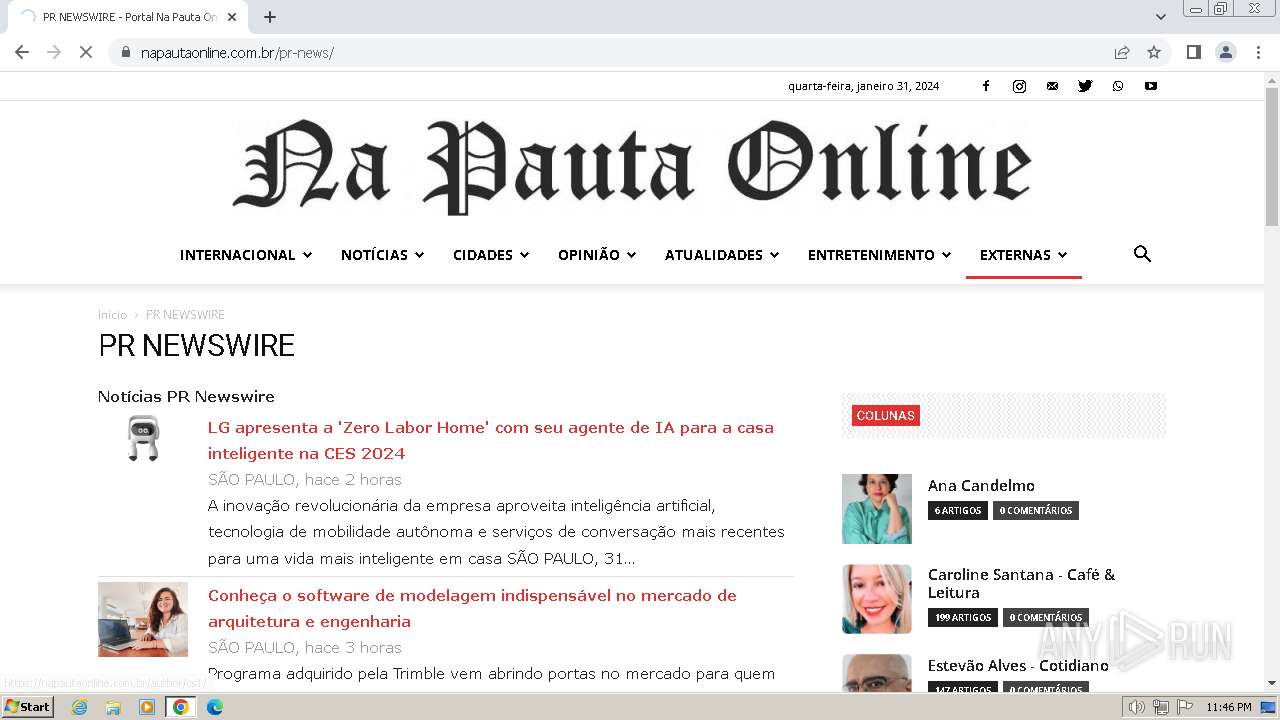This screenshot has width=1280, height=720.
Task: Click the site search magnifier icon
Action: pyautogui.click(x=1142, y=254)
